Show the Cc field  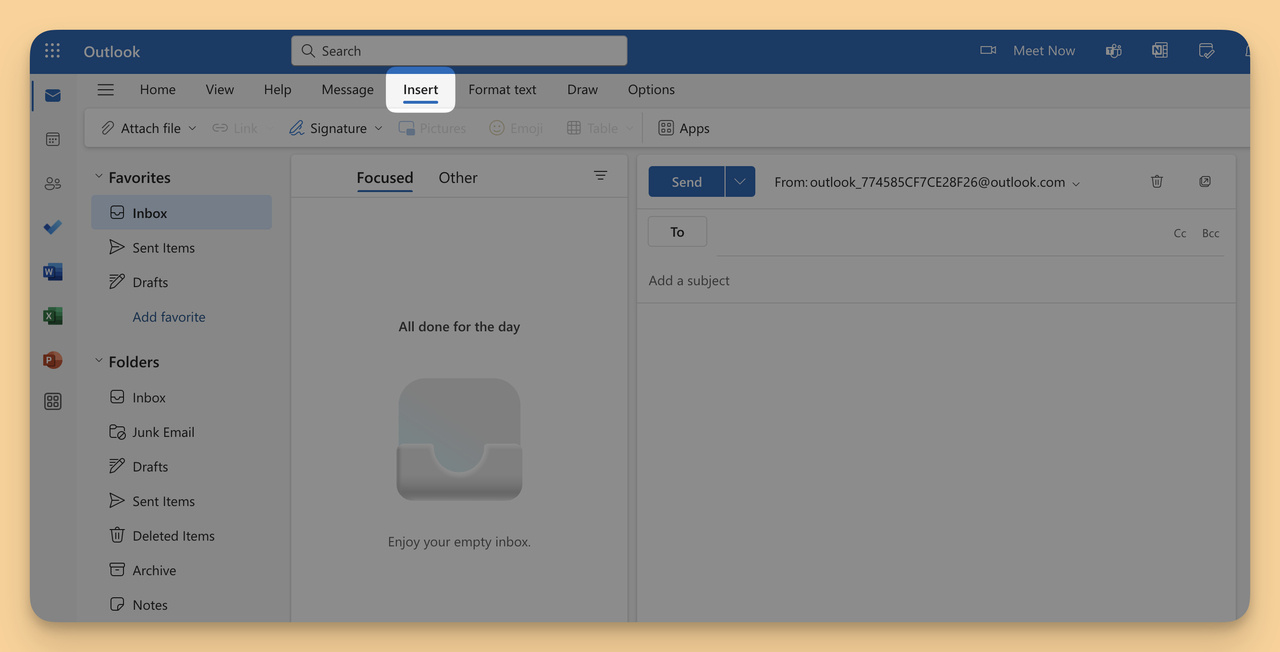click(x=1180, y=233)
